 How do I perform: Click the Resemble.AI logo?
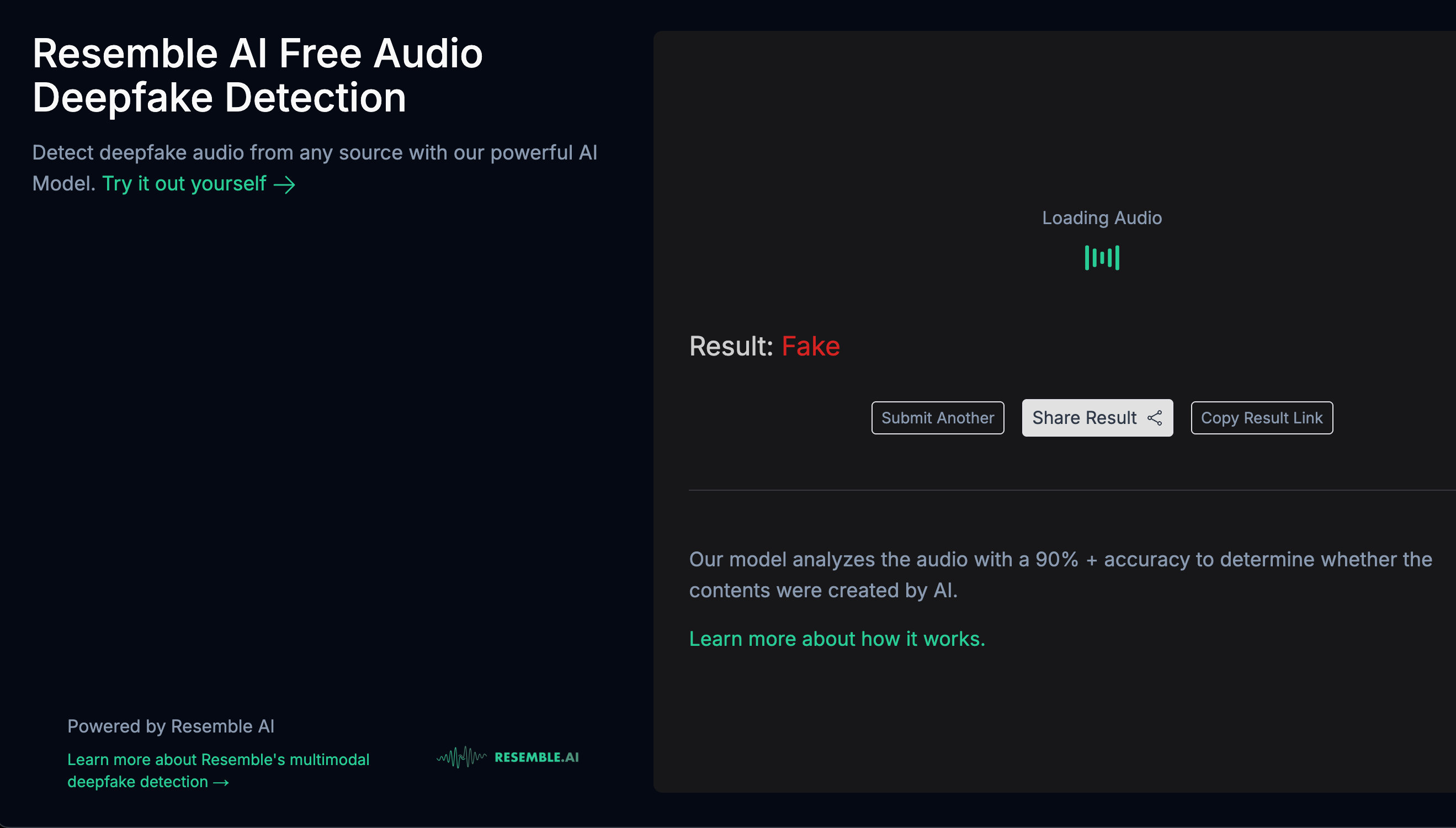[x=508, y=757]
